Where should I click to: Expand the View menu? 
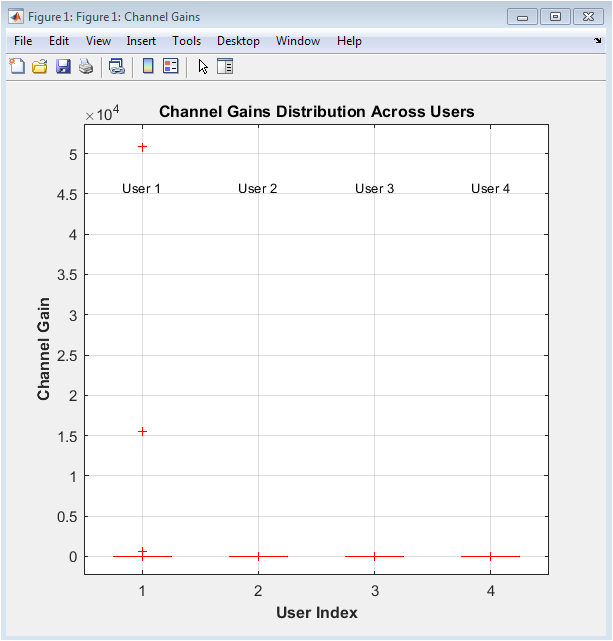(x=98, y=41)
